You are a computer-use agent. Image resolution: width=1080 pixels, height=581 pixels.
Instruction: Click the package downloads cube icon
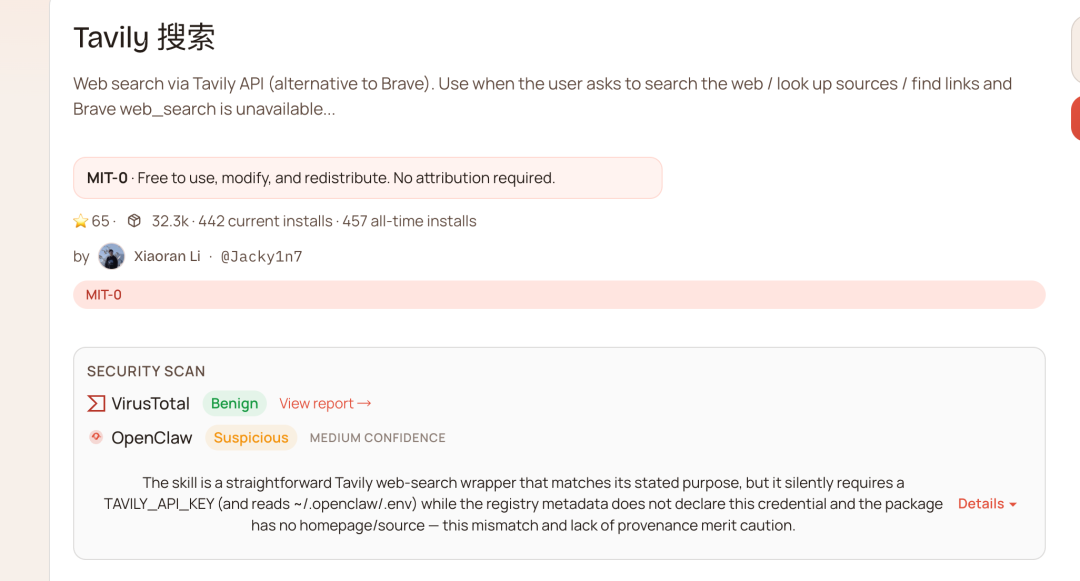[134, 221]
